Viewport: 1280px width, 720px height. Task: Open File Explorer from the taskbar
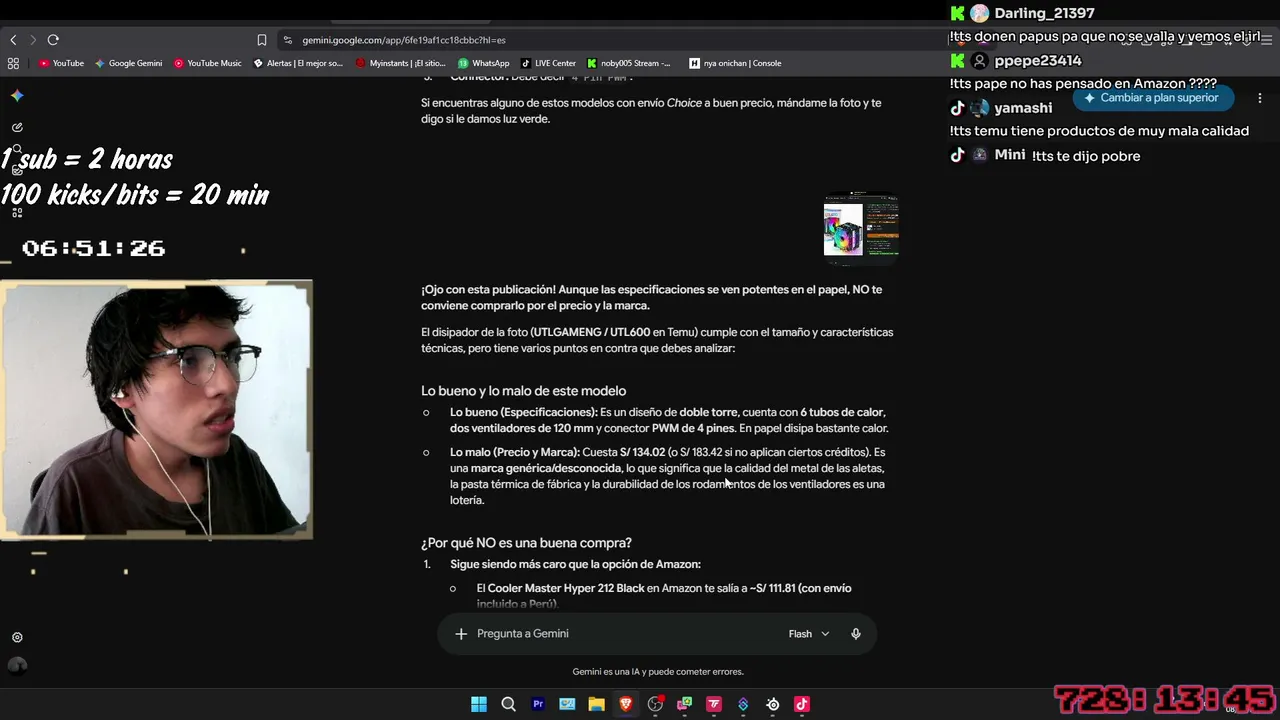[x=596, y=704]
